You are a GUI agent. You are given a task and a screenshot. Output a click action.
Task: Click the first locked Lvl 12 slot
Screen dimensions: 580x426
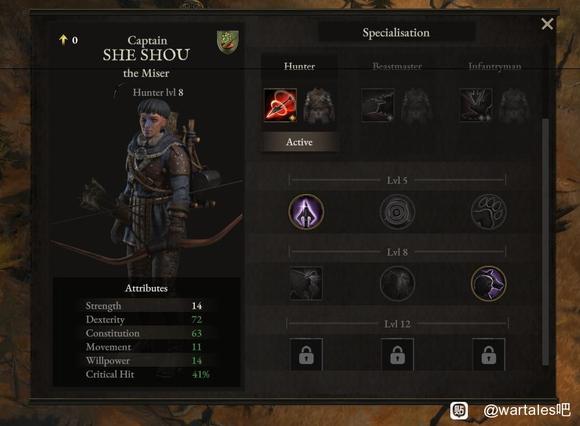(306, 355)
